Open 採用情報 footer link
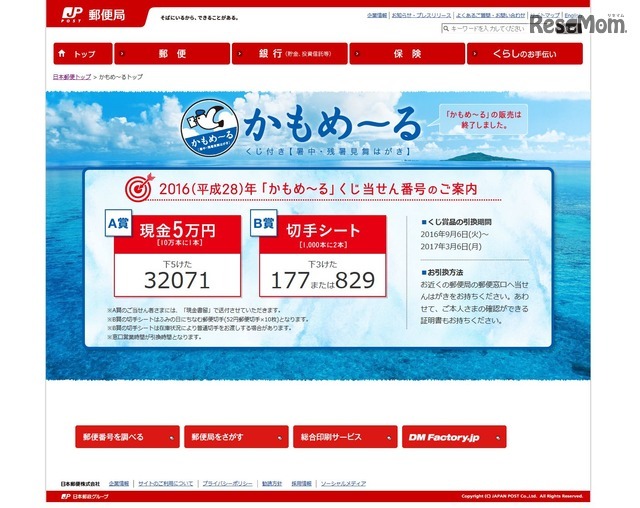The height and width of the screenshot is (508, 640). tap(301, 484)
